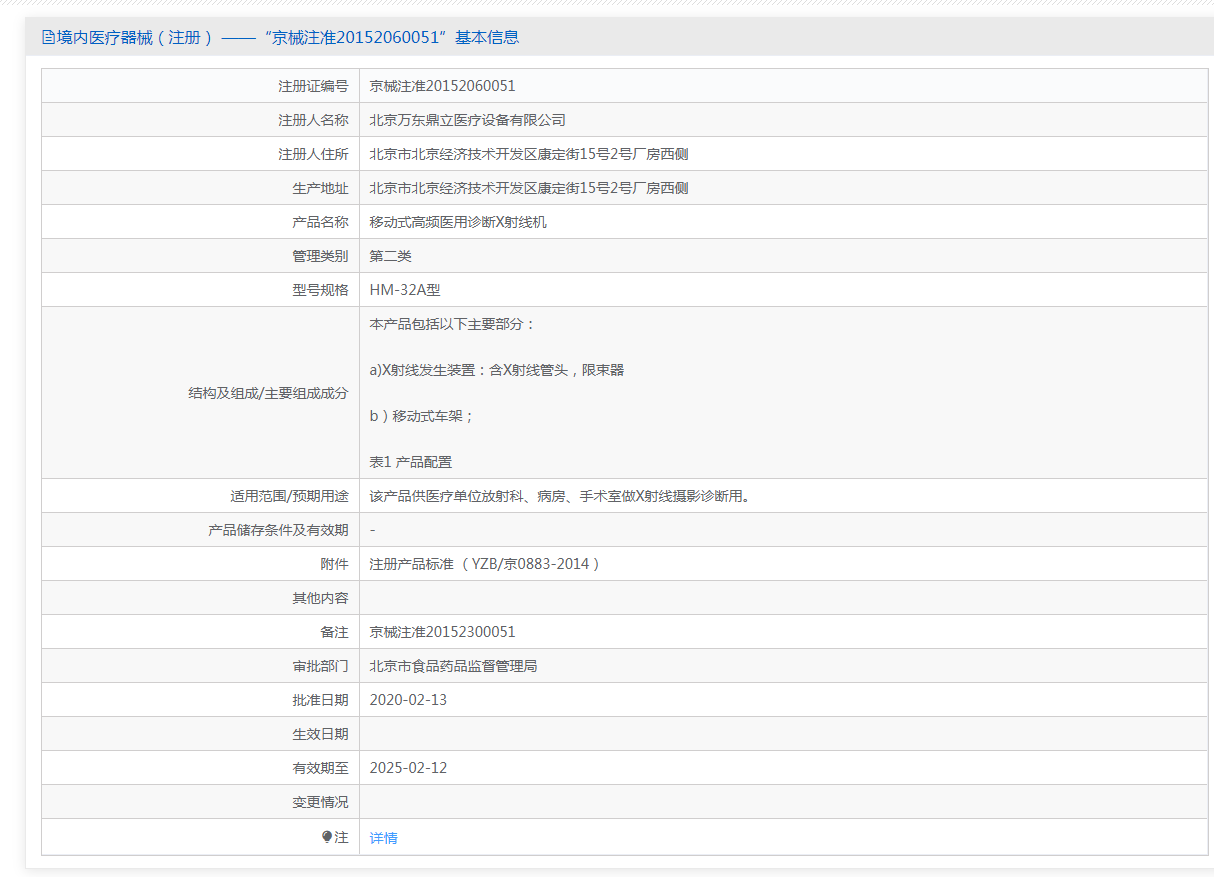The image size is (1214, 877).
Task: Click approval department 北京市食品药品监督管理局
Action: tap(453, 666)
